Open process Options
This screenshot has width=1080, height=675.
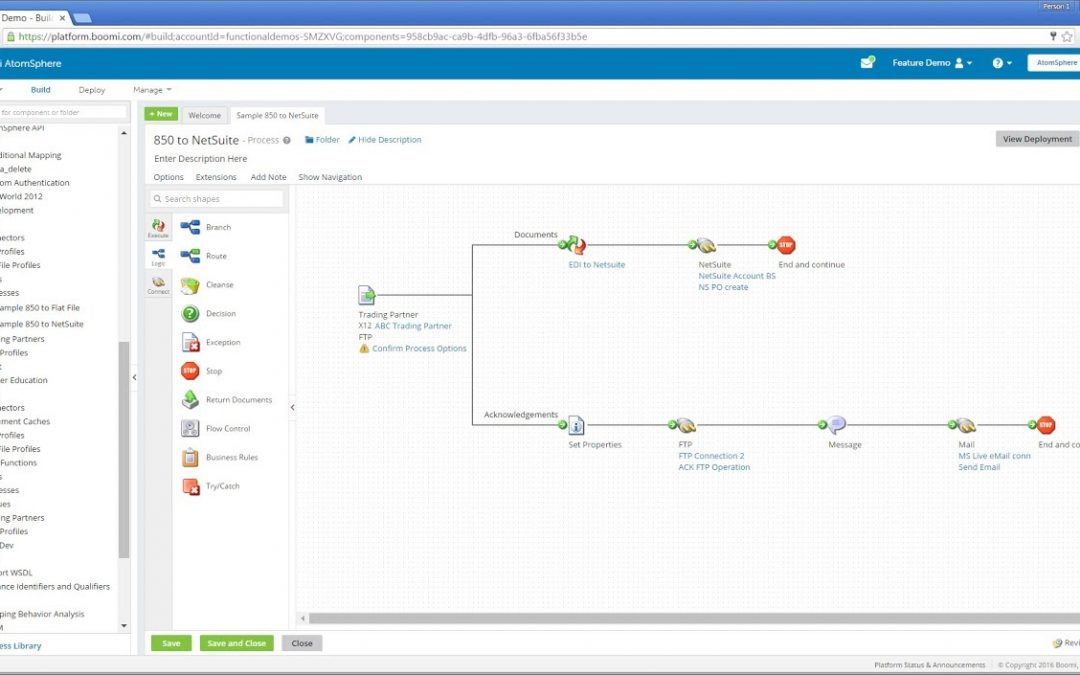[x=169, y=178]
